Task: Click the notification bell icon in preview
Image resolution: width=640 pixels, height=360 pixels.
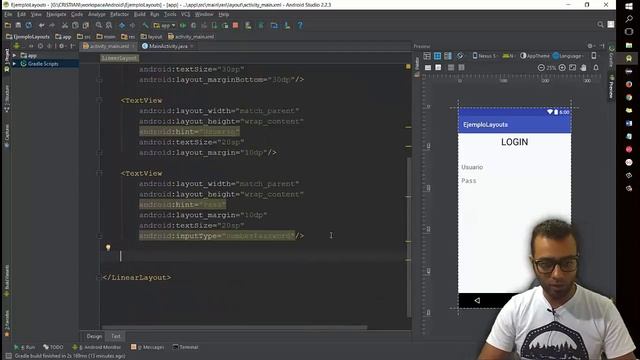Action: [x=596, y=68]
